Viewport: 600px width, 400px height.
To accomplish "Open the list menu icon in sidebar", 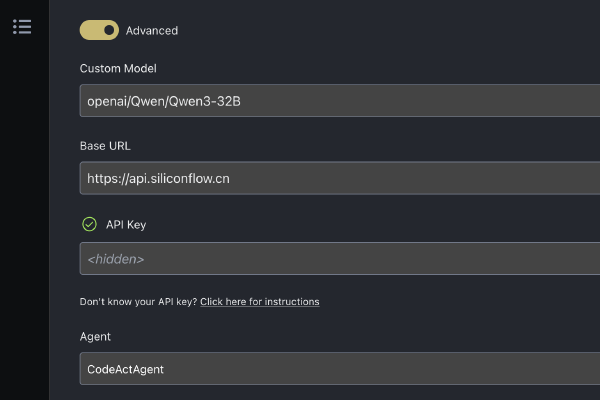I will [x=22, y=27].
